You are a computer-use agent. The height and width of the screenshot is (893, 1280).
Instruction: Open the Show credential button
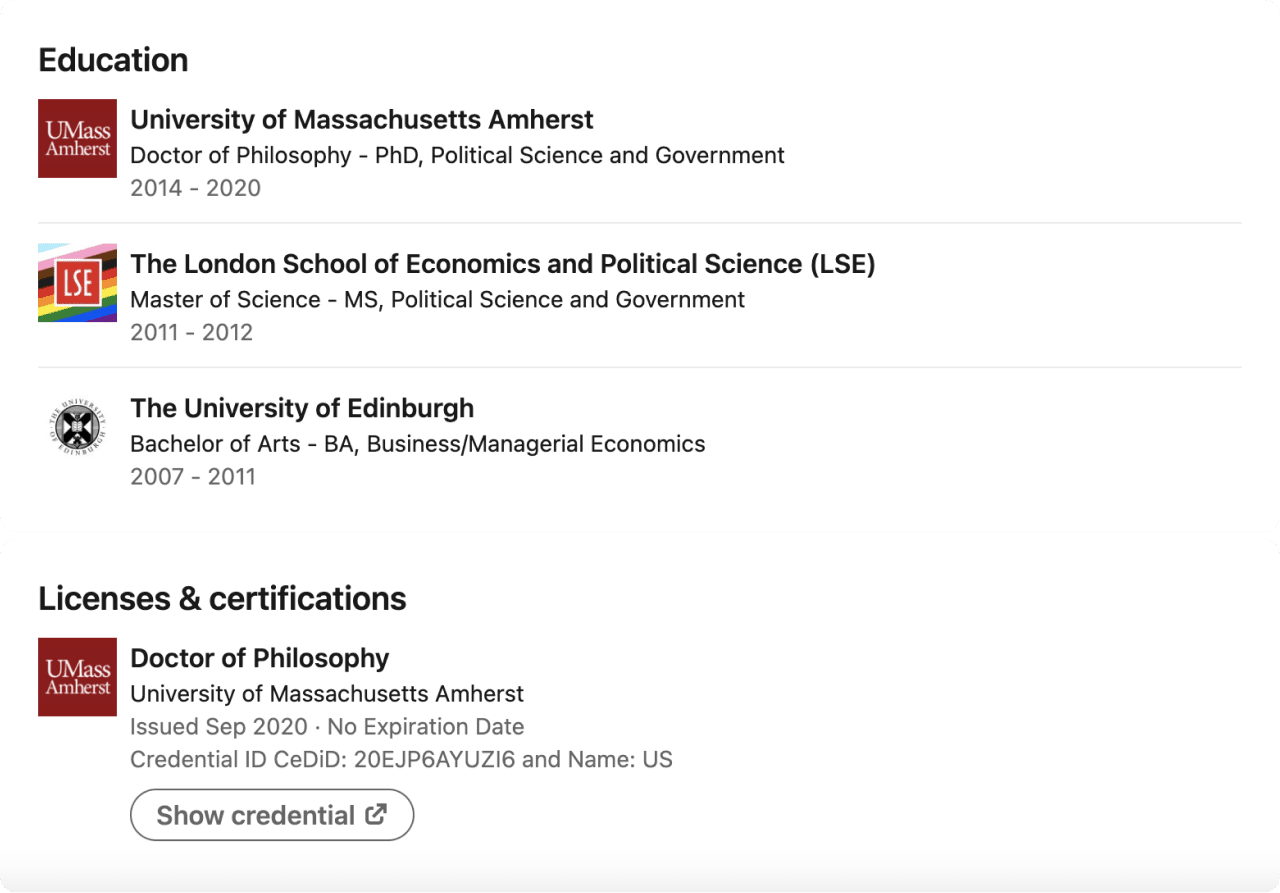click(272, 815)
